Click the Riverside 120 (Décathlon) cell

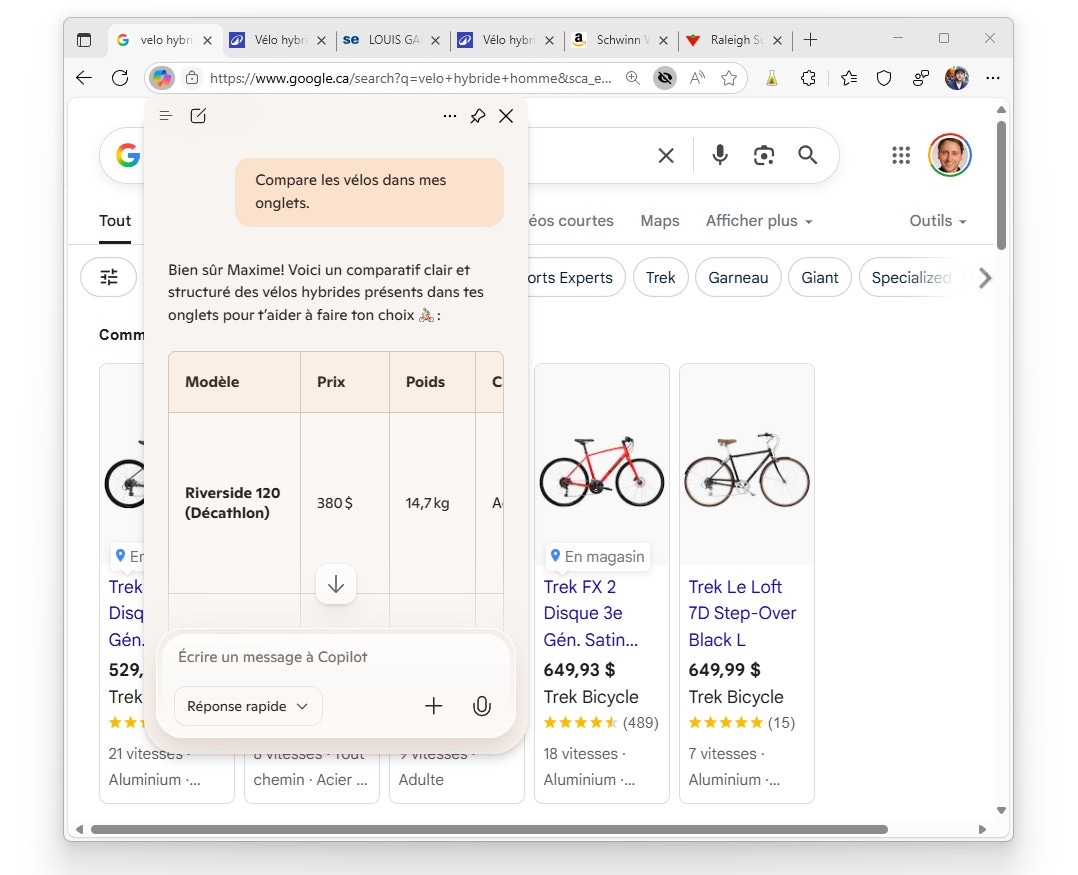pyautogui.click(x=233, y=502)
